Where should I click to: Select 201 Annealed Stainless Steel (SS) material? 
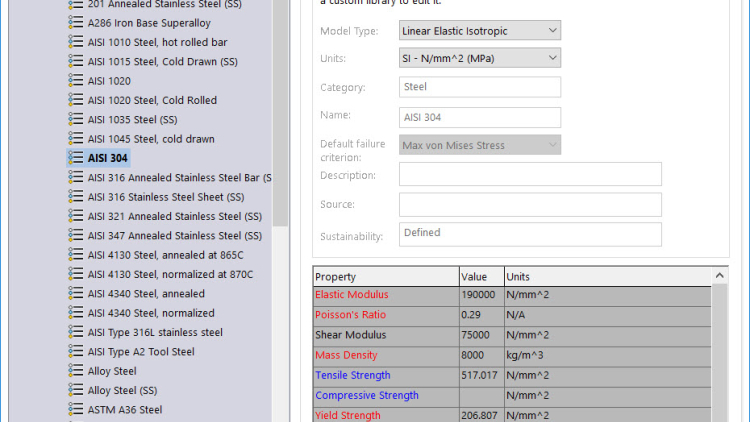165,4
